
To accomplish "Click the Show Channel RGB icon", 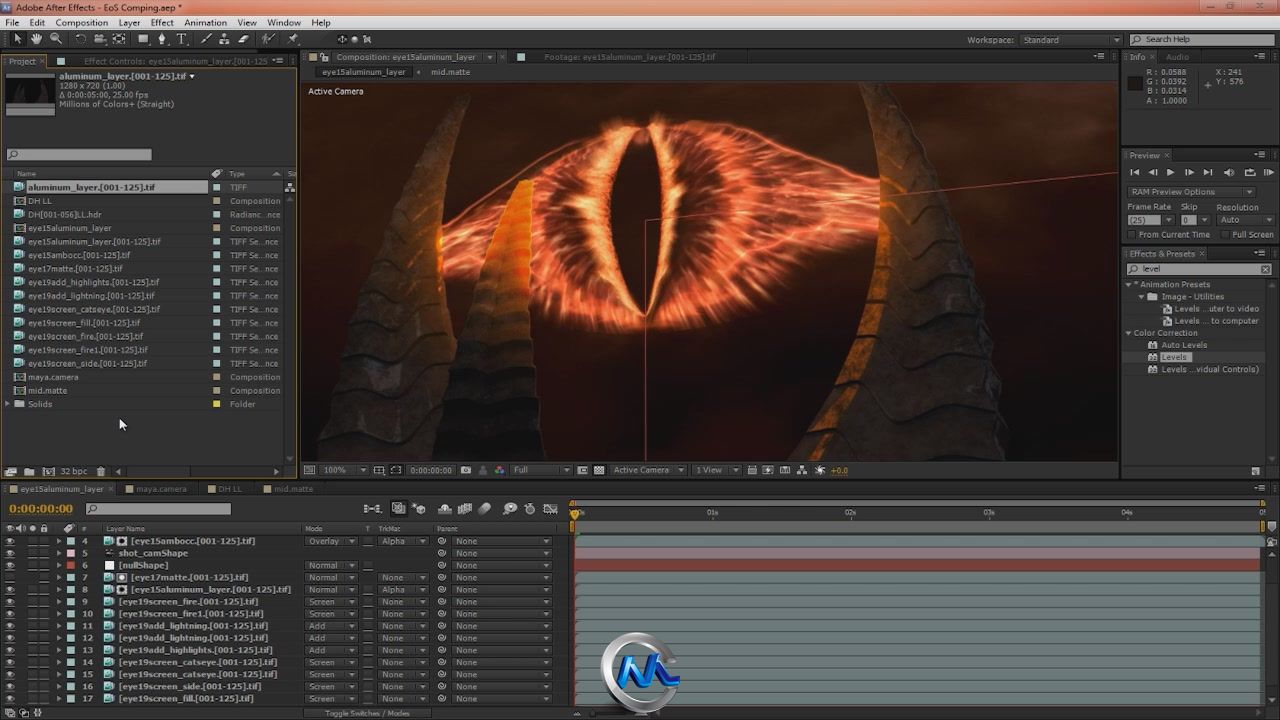I will [x=499, y=470].
